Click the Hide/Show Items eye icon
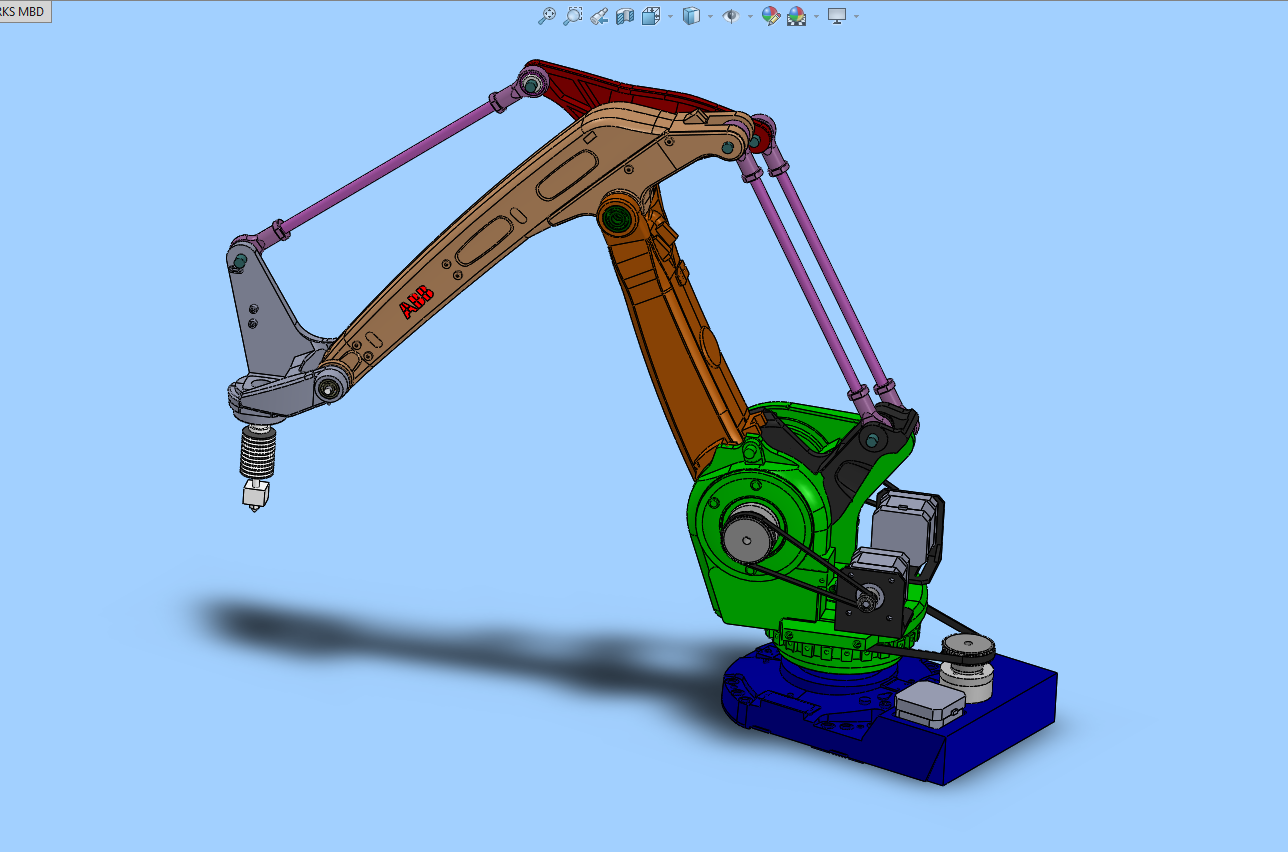This screenshot has height=852, width=1288. pos(731,16)
